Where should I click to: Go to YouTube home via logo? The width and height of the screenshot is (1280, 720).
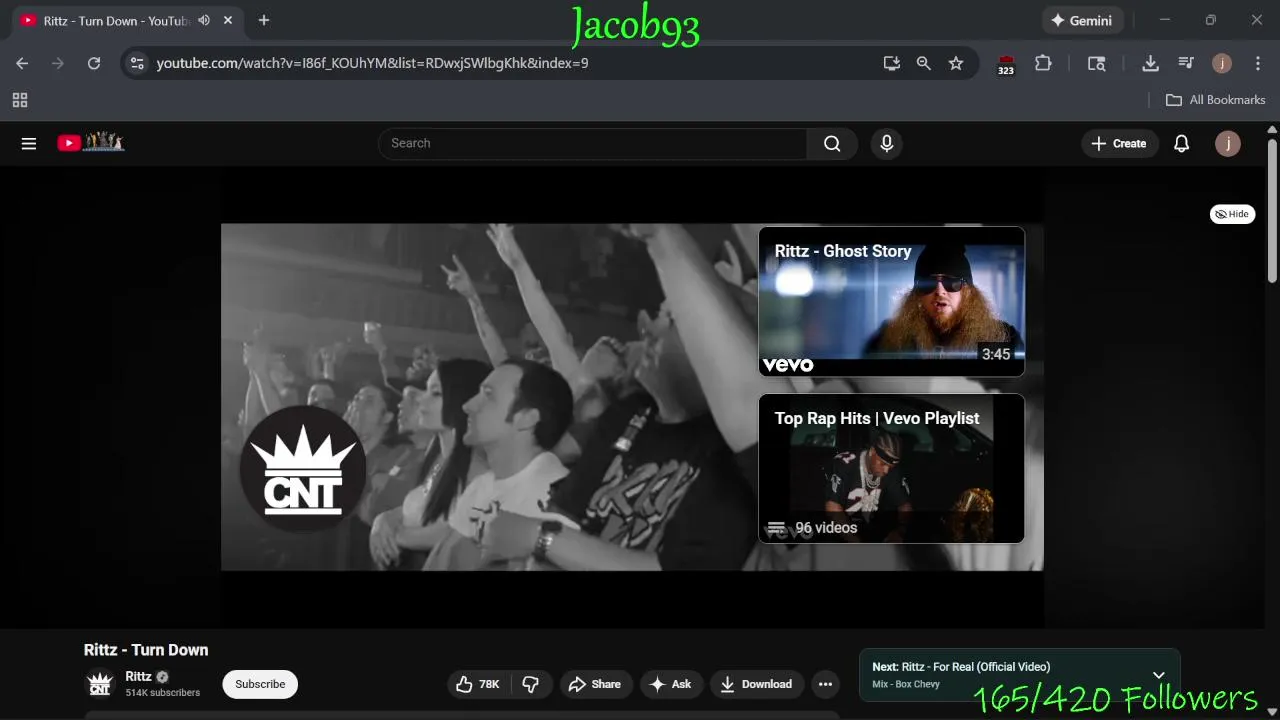pos(90,143)
